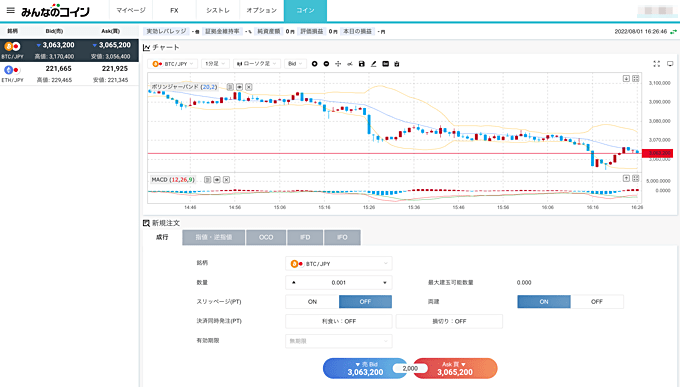This screenshot has height=387, width=680.
Task: Toggle 利食い OFF setting
Action: pyautogui.click(x=339, y=321)
